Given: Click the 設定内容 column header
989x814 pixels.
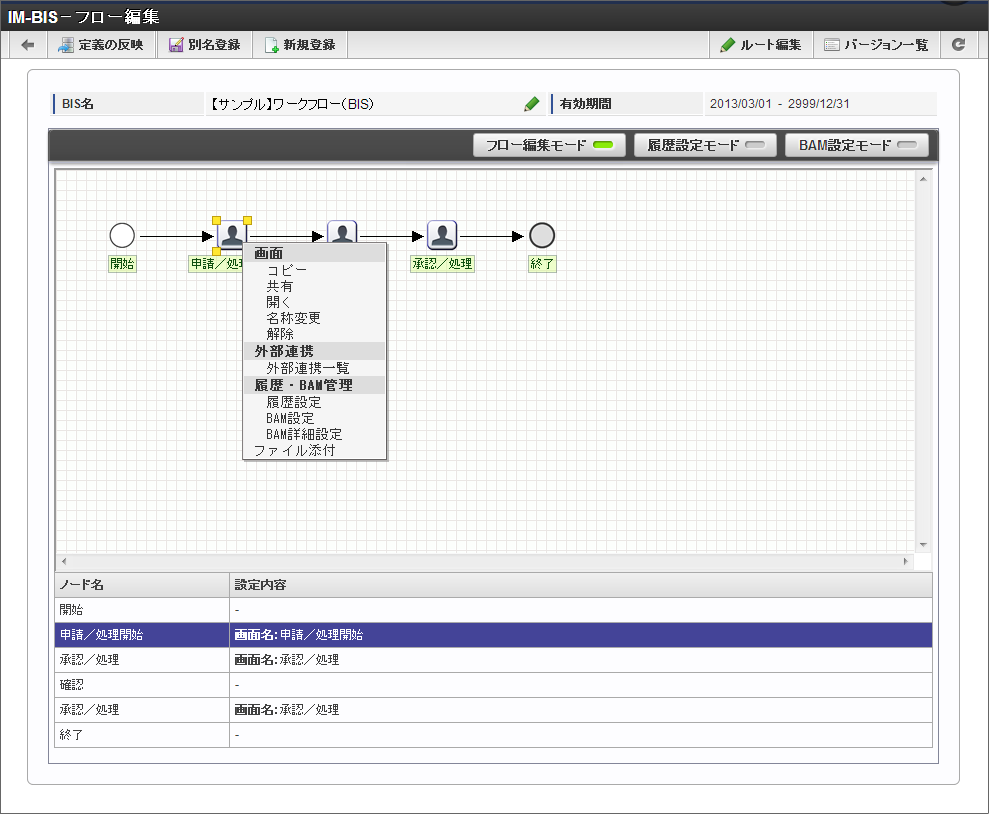Looking at the screenshot, I should pyautogui.click(x=581, y=585).
